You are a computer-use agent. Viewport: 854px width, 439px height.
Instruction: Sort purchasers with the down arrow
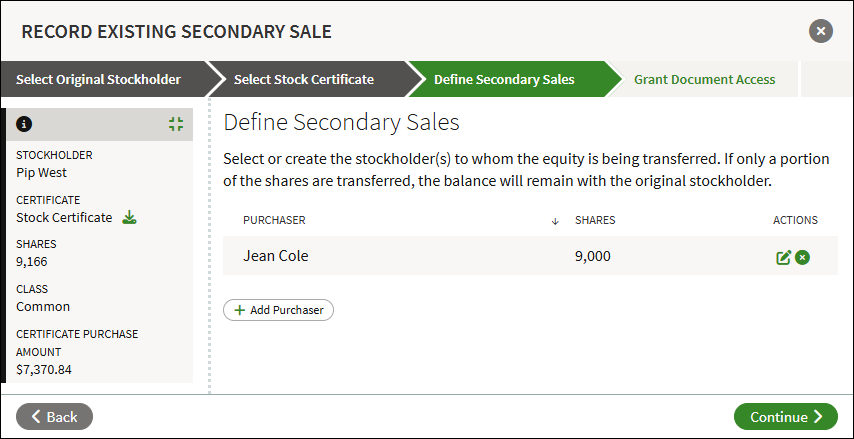tap(555, 221)
